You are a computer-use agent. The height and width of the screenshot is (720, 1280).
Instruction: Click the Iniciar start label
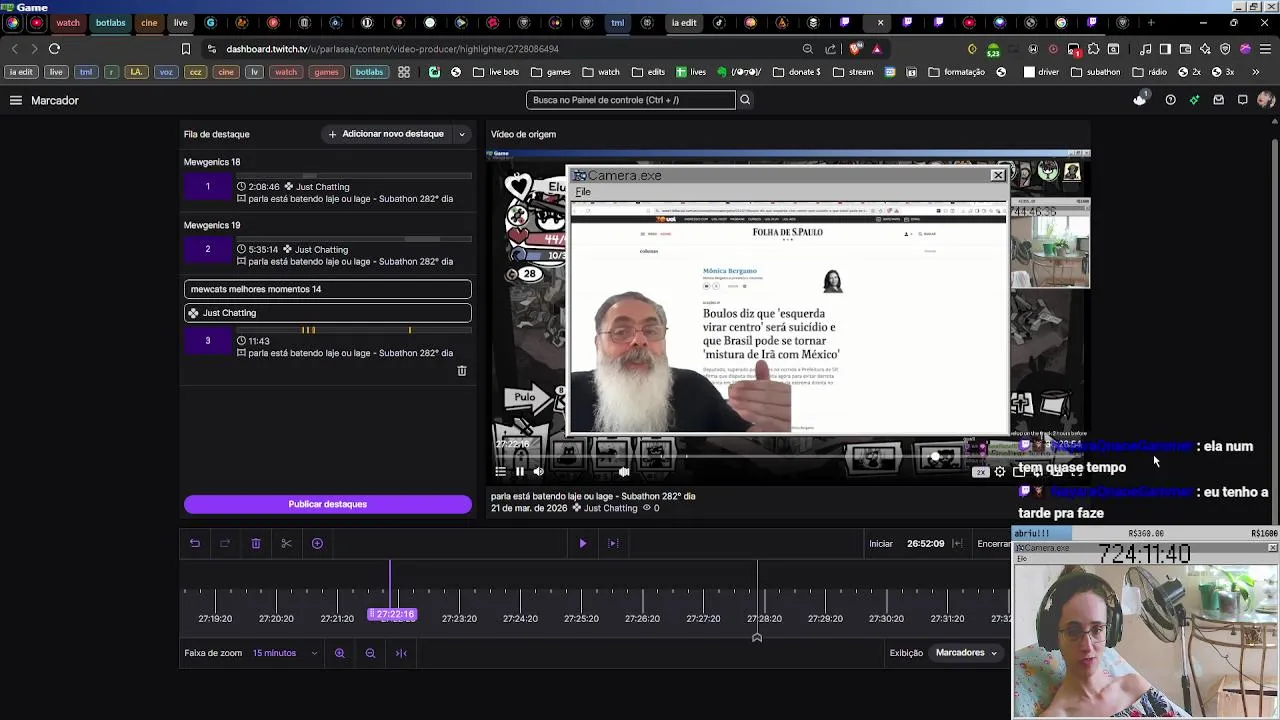(x=881, y=544)
